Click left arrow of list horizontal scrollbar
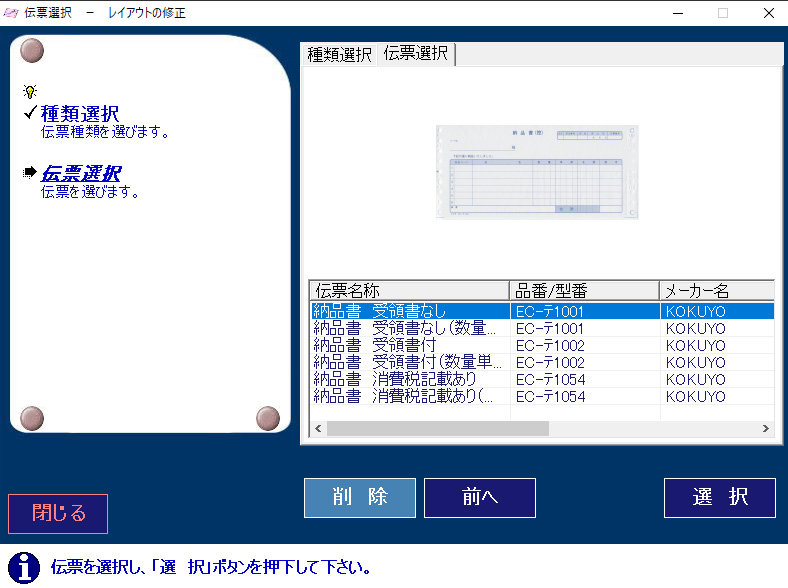 click(x=318, y=428)
